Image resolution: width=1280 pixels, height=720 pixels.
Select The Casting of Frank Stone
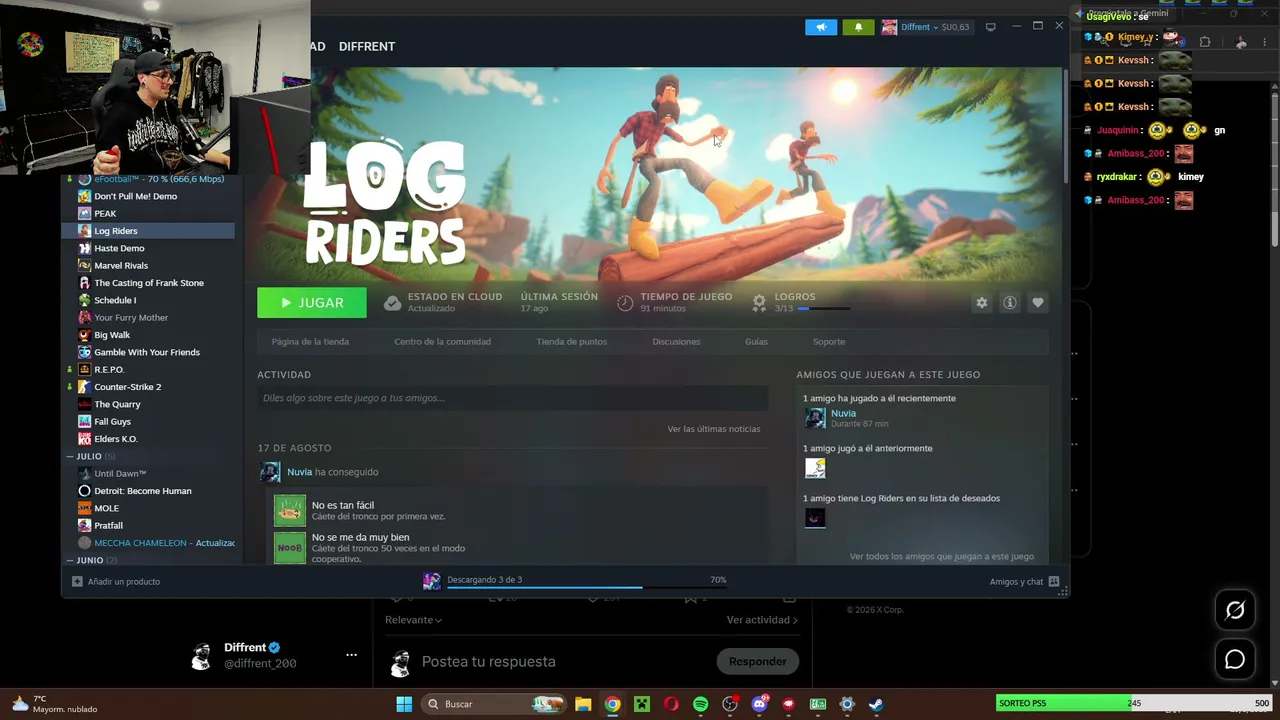(148, 283)
